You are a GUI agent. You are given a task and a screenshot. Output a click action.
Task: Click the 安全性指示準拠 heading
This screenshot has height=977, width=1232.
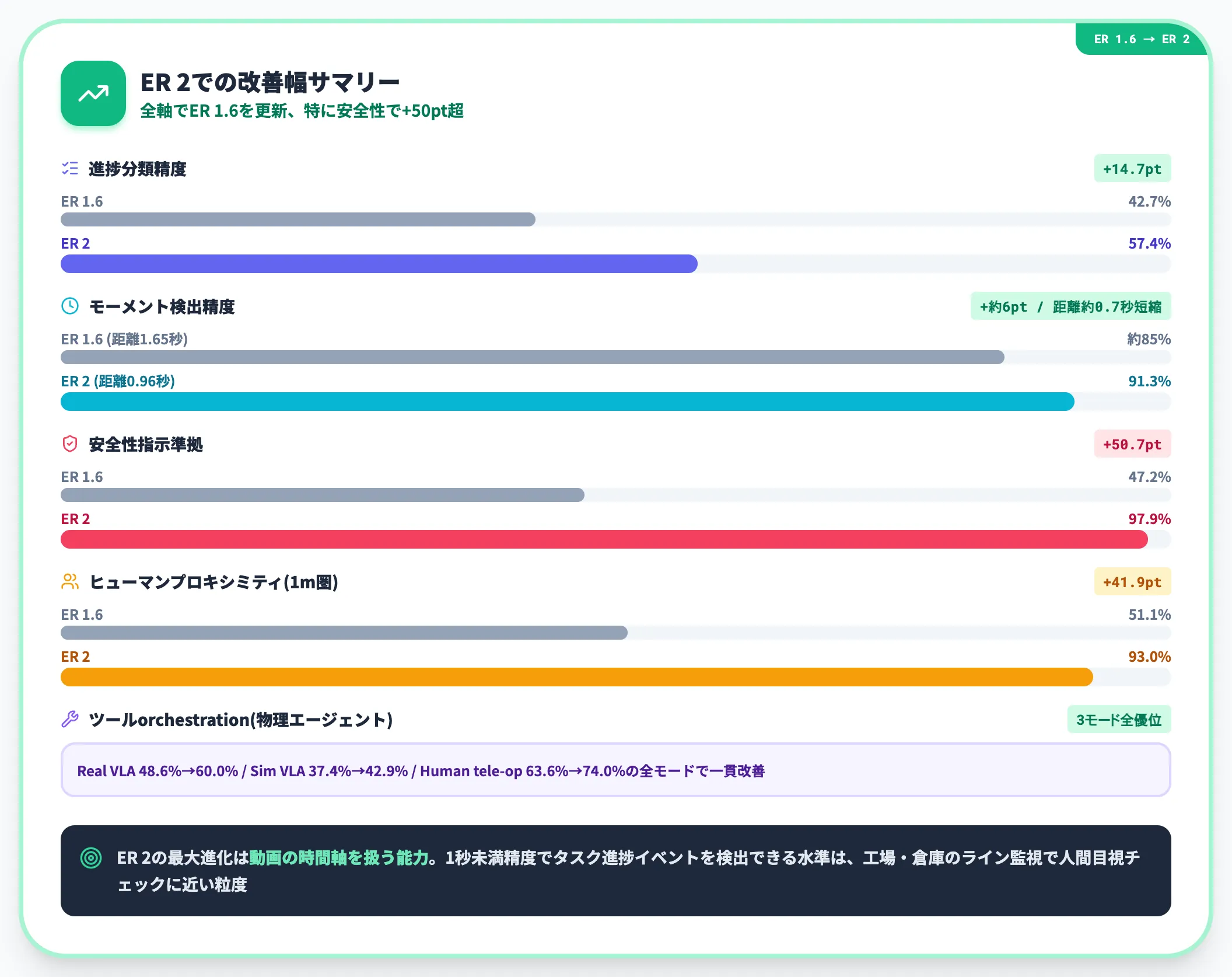146,444
